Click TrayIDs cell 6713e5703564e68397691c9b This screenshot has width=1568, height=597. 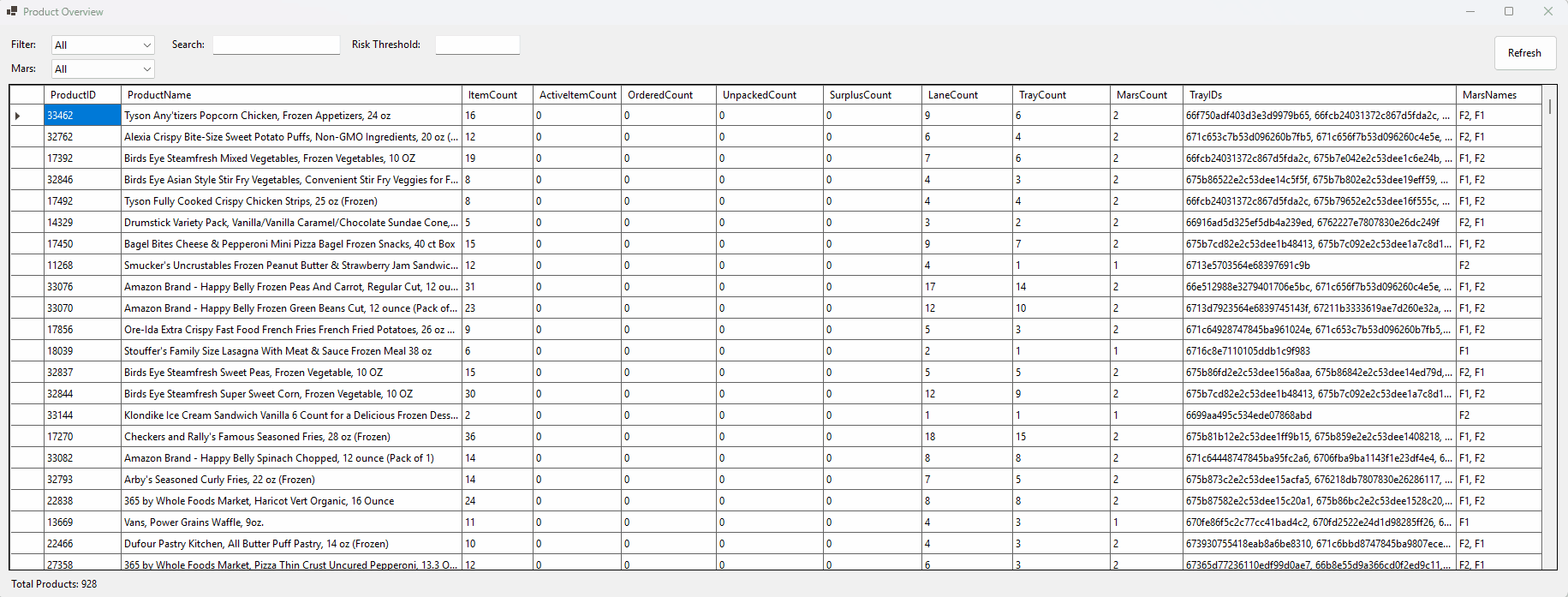pyautogui.click(x=1320, y=266)
